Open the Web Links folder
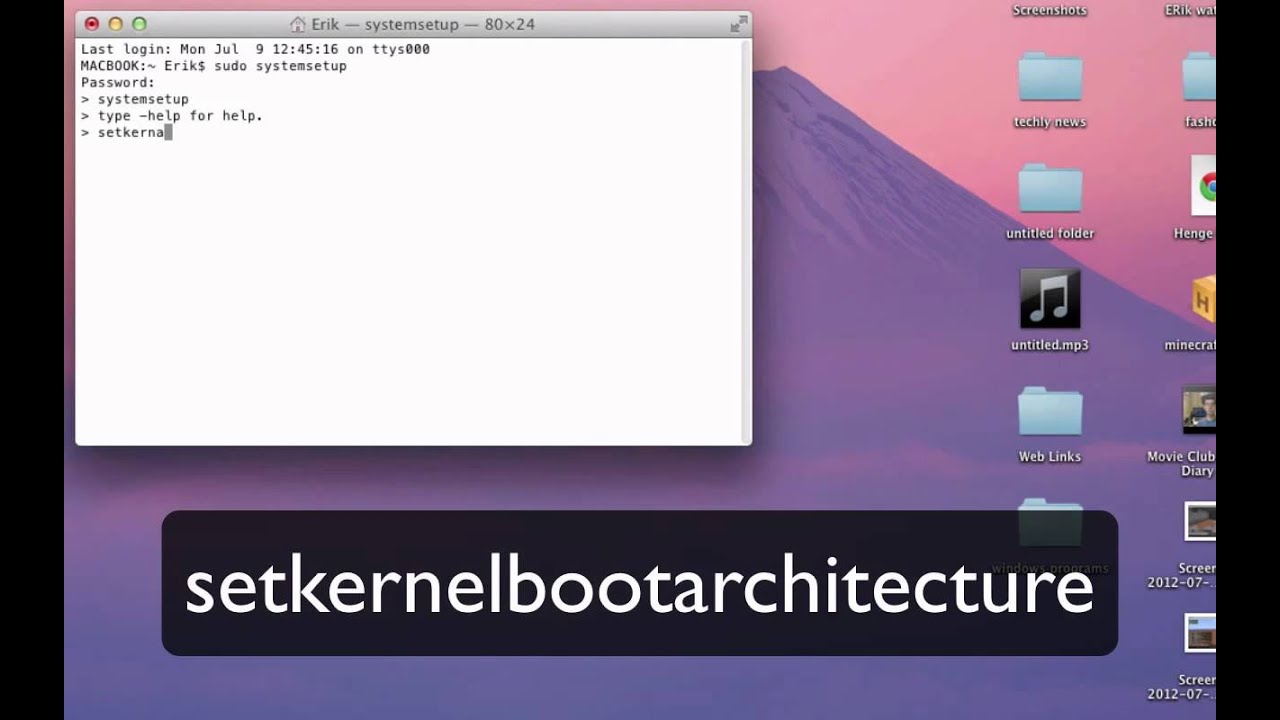 [1050, 411]
